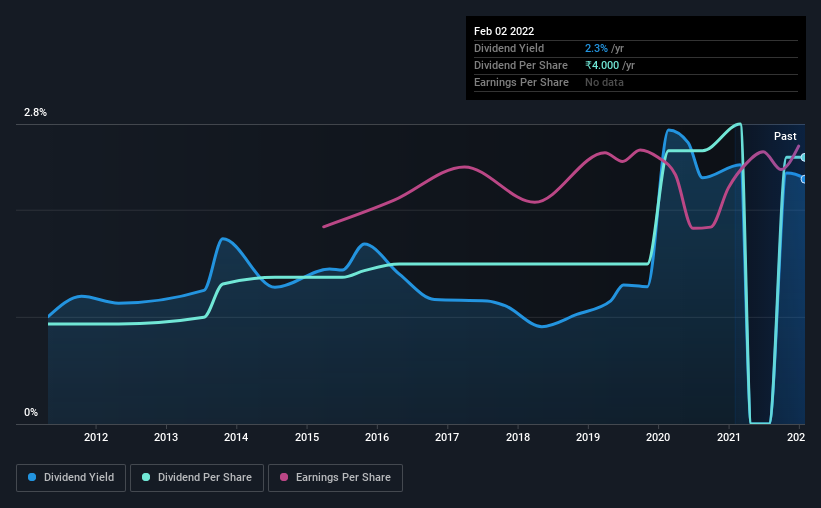Select the 2012 label on the x-axis
Image resolution: width=821 pixels, height=508 pixels.
click(x=96, y=437)
